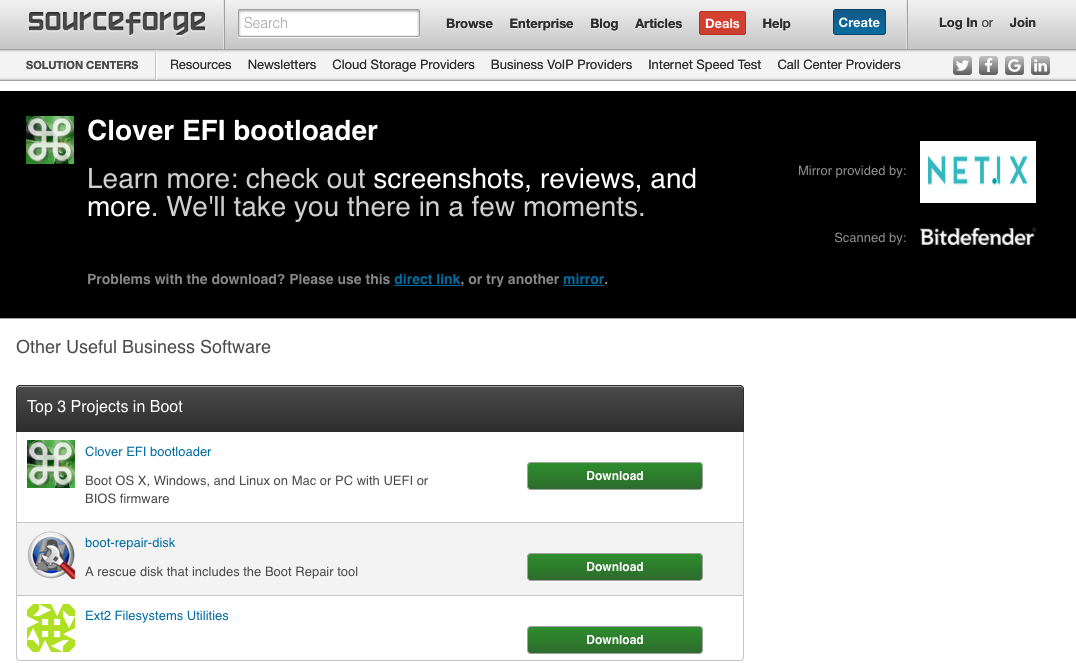Open the Ext2 Filesystems Utilities link

coord(156,616)
